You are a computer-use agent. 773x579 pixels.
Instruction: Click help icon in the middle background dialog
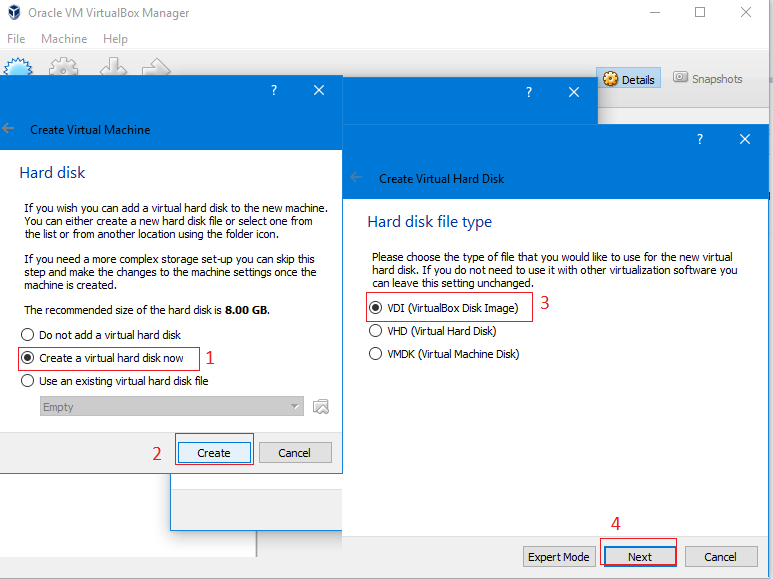tap(529, 92)
